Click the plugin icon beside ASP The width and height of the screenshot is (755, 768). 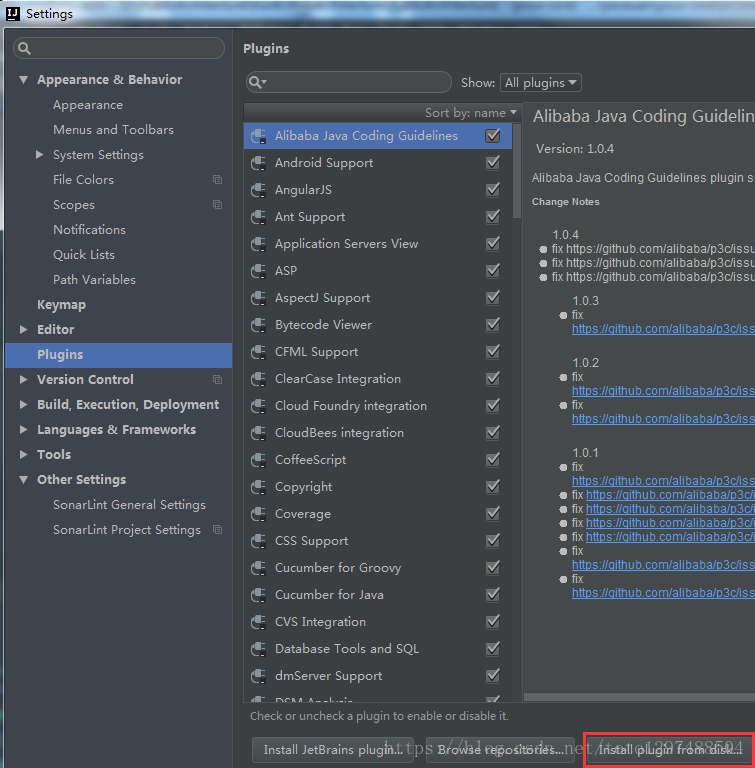[x=258, y=271]
